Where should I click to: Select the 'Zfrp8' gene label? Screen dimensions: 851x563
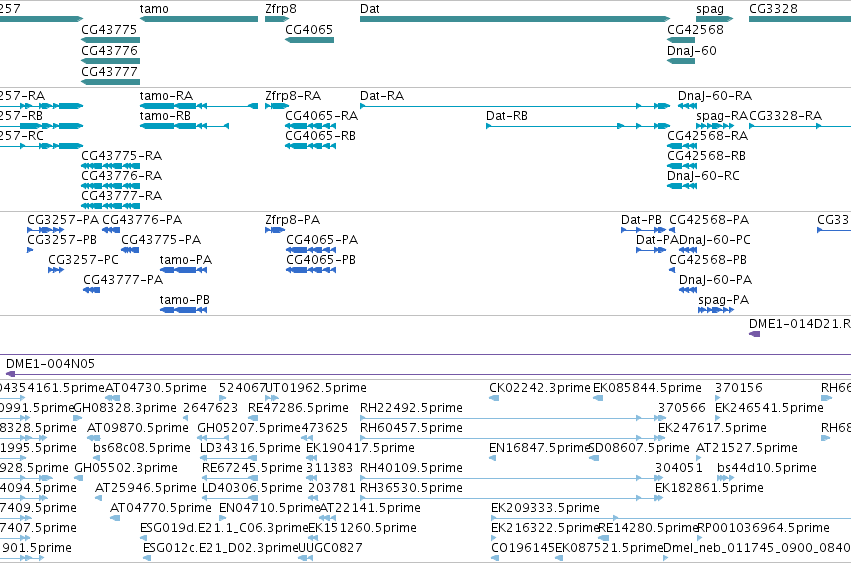(281, 9)
